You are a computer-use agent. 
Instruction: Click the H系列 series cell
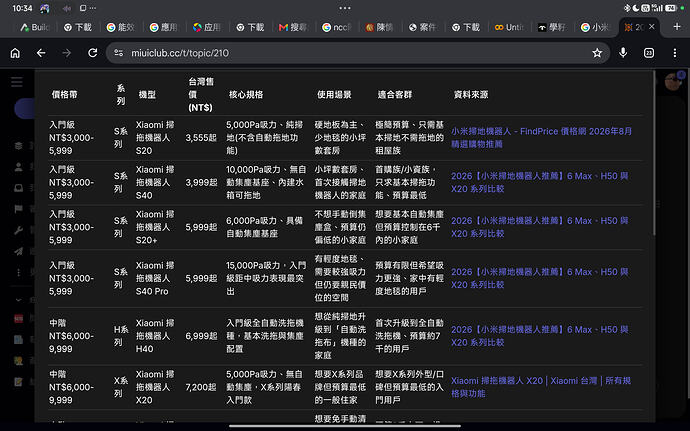pos(121,336)
